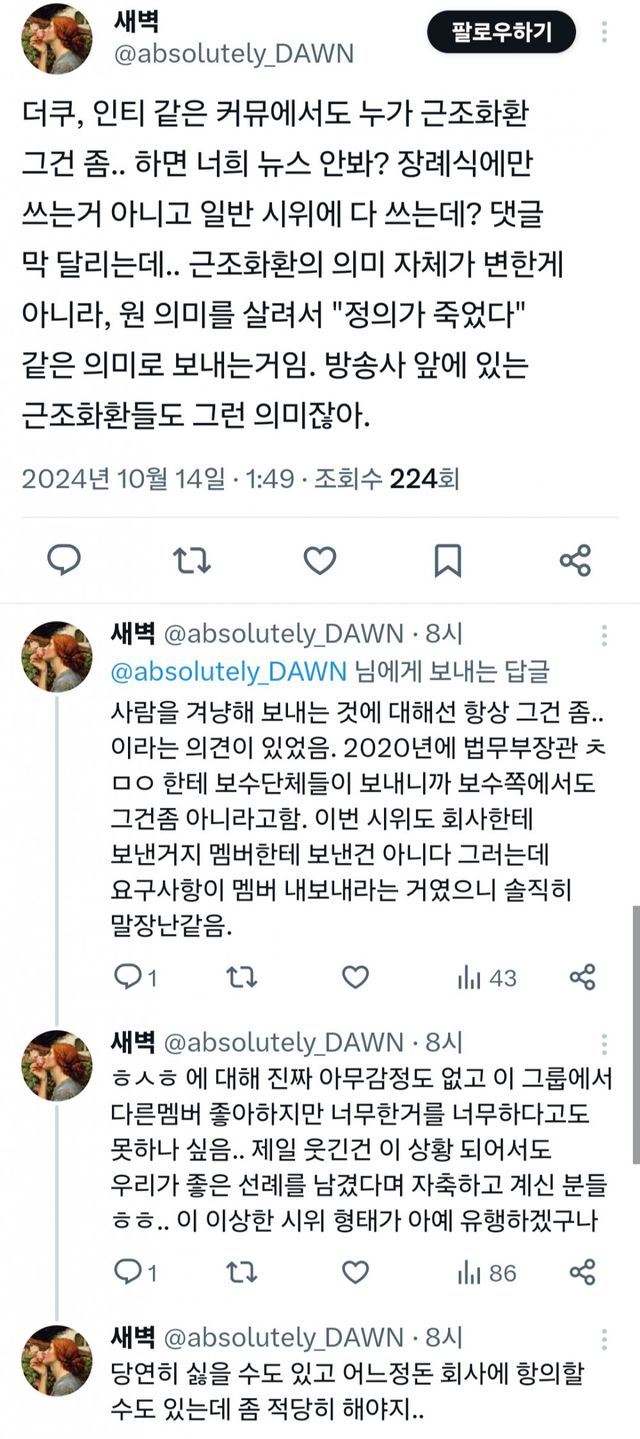View analytics showing 86 views
Viewport: 640px width, 1439px height.
(x=487, y=1272)
